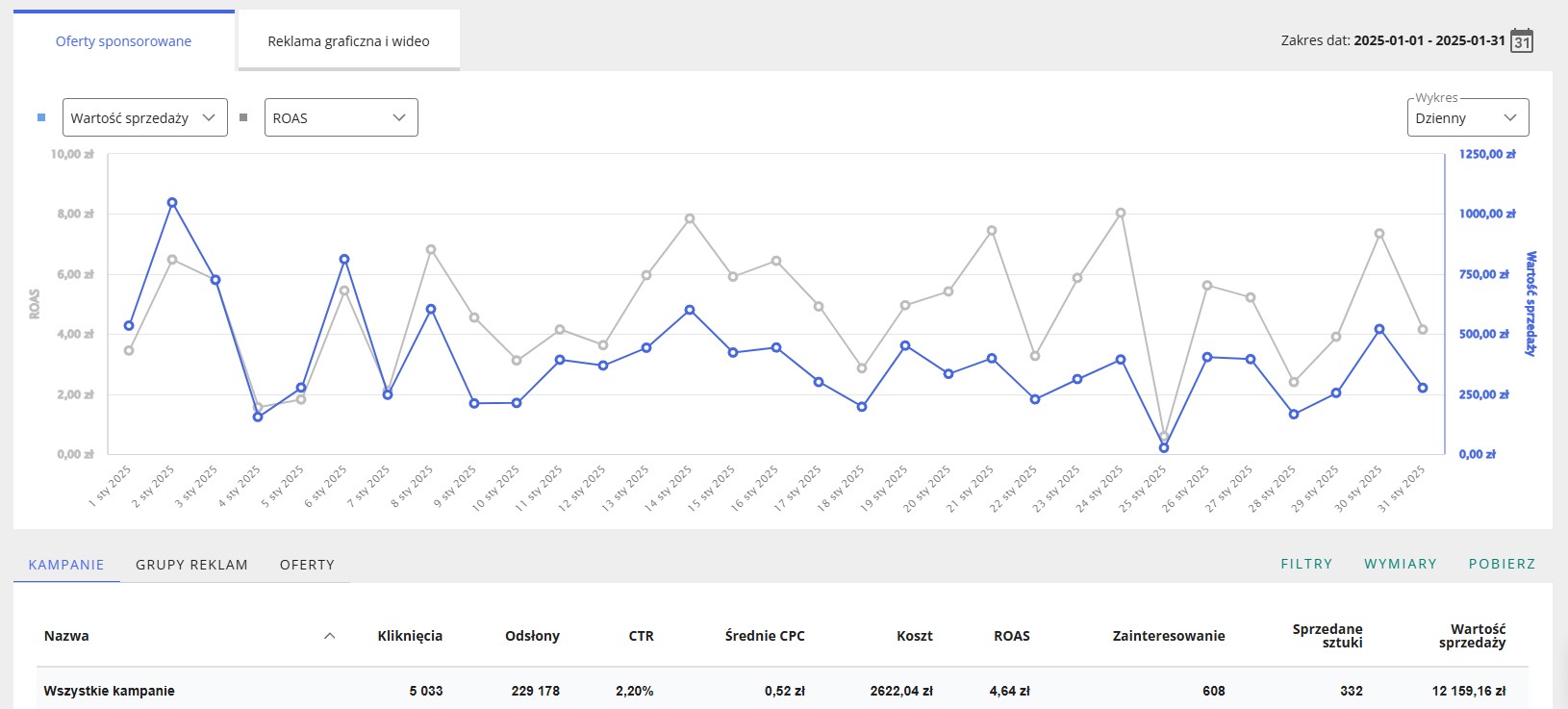This screenshot has height=709, width=1568.
Task: Click the WYMIARY button
Action: click(x=1400, y=564)
